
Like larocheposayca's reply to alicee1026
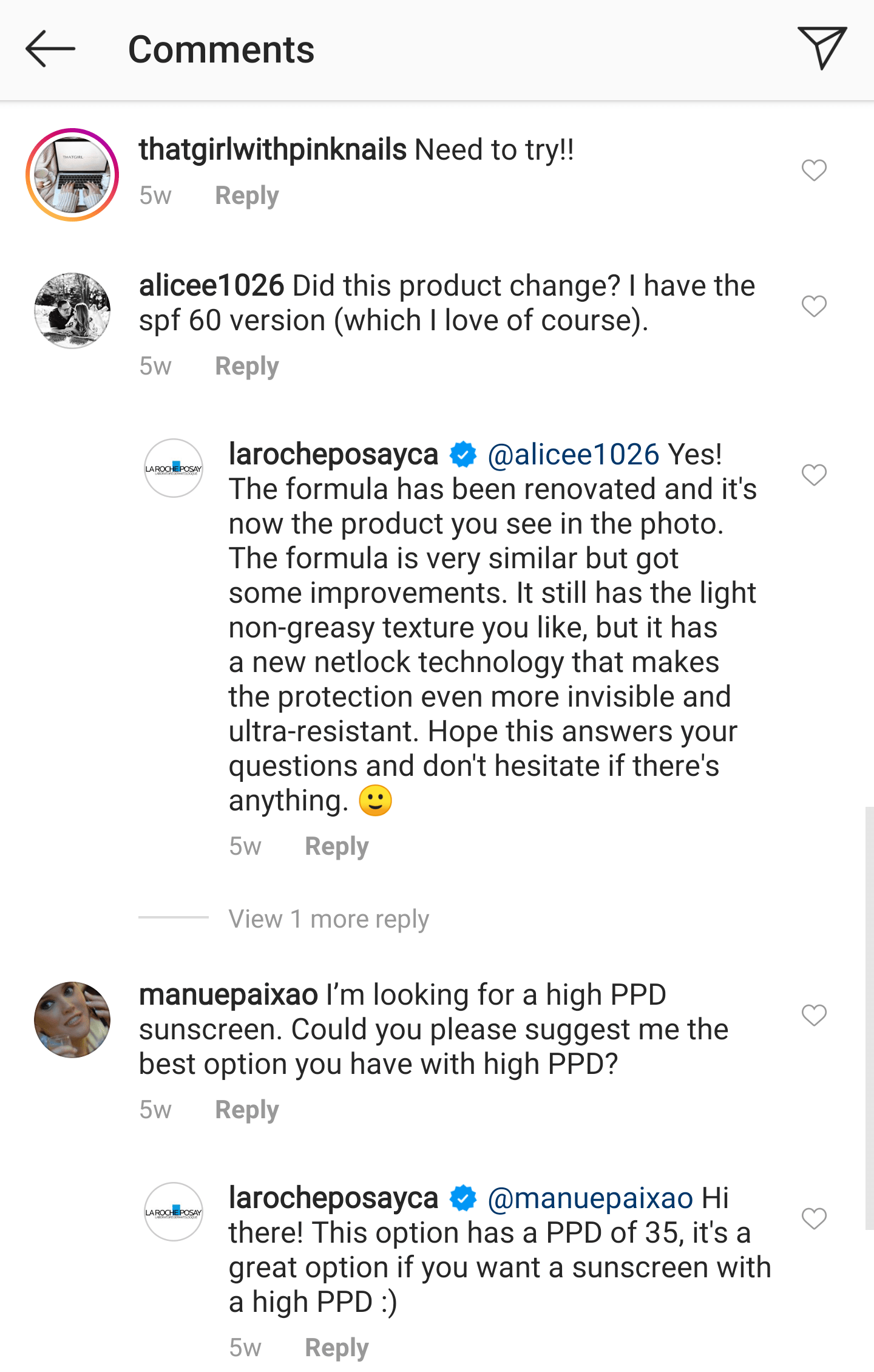814,475
